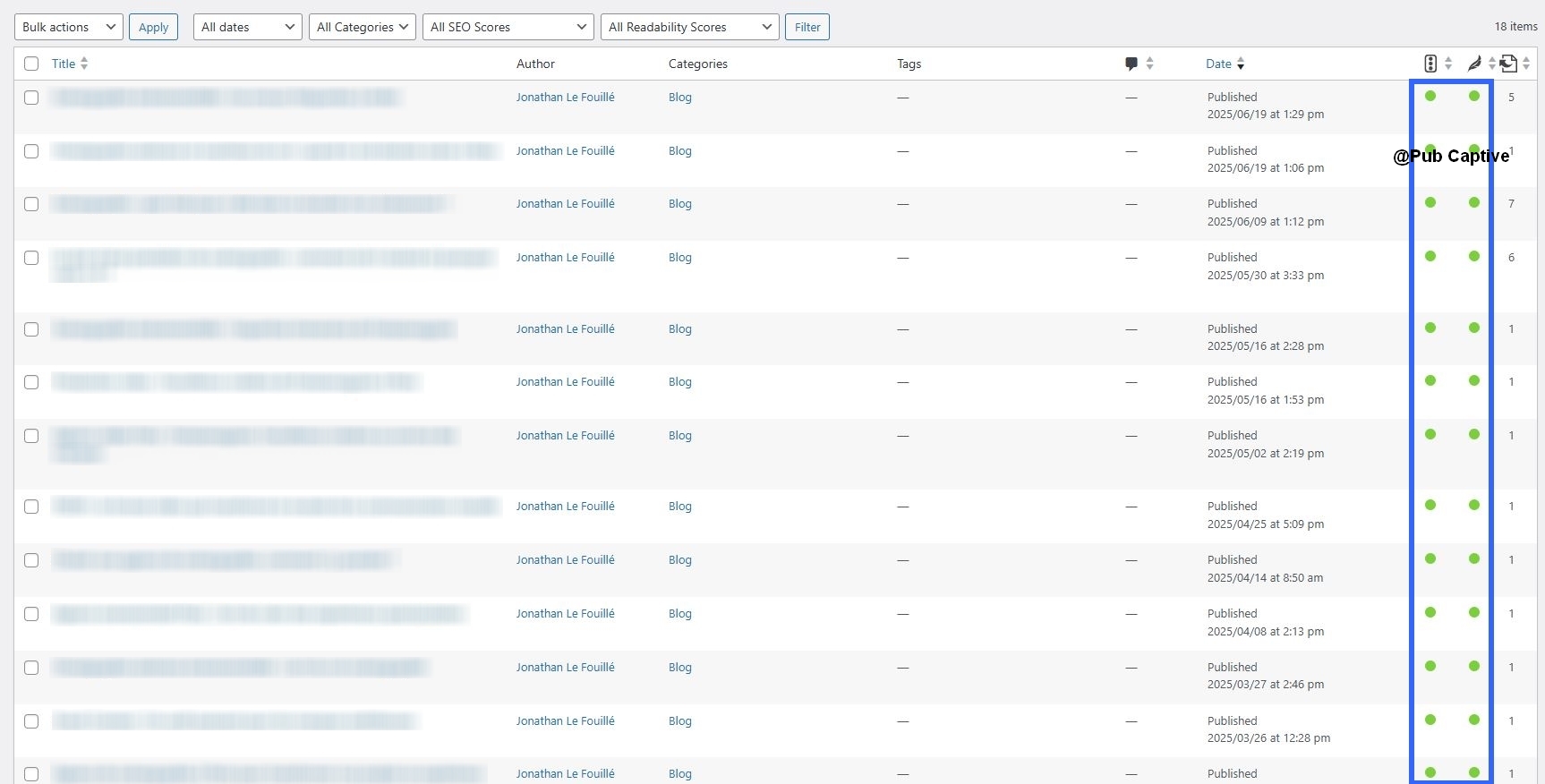The height and width of the screenshot is (784, 1545).
Task: Click SEO score dot for post dated 2025/04/08 2:13 pm
Action: (1430, 612)
